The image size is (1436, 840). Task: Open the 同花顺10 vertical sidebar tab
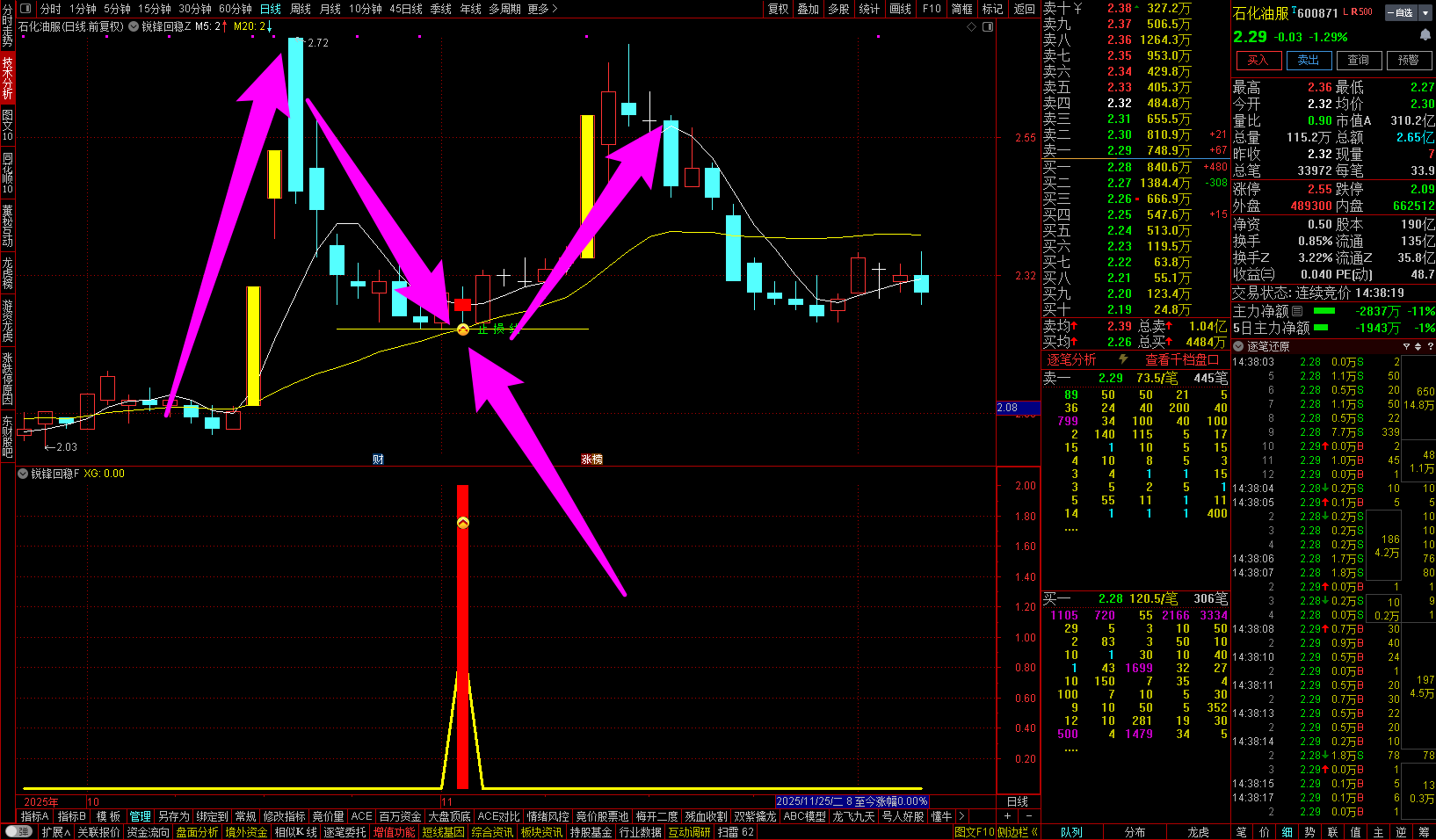coord(7,172)
